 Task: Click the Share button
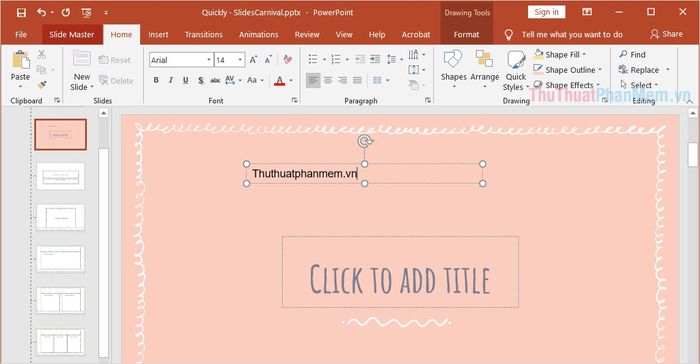667,34
